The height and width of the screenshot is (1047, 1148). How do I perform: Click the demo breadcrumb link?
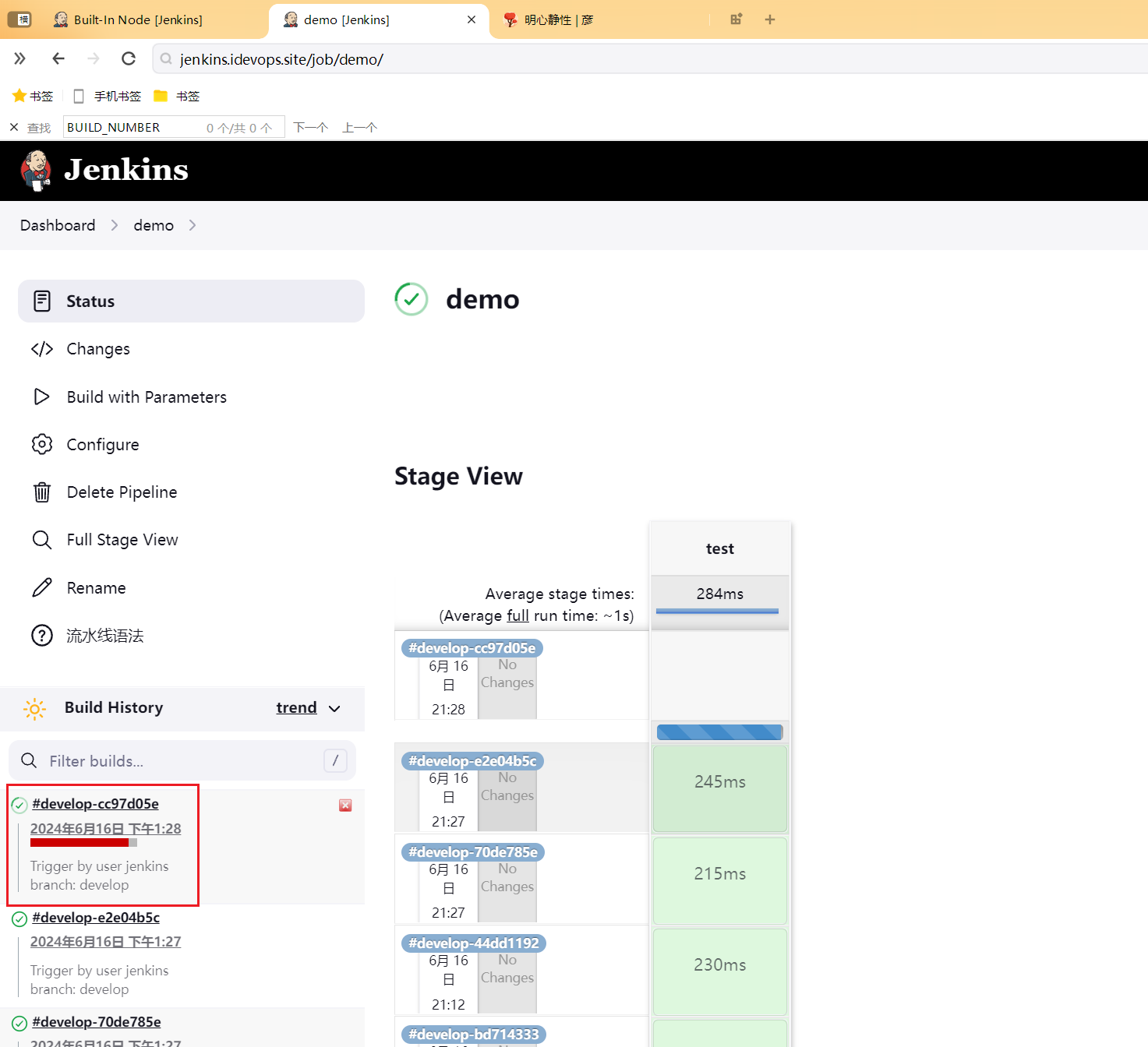pos(154,225)
